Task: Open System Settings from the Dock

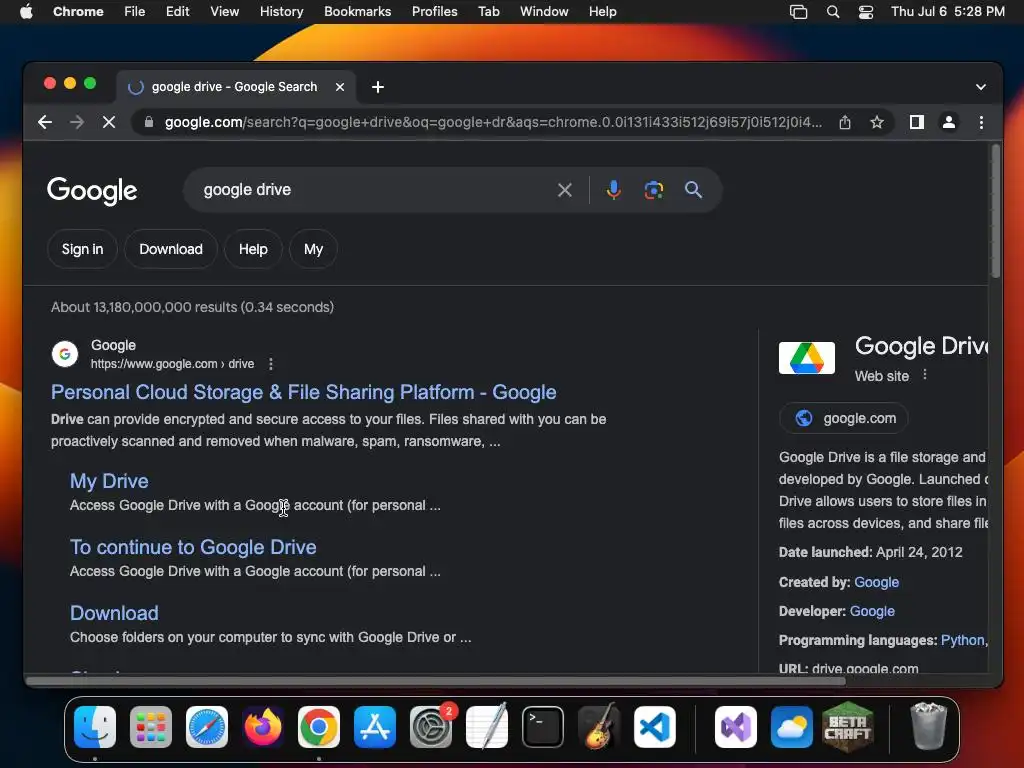Action: pos(431,727)
